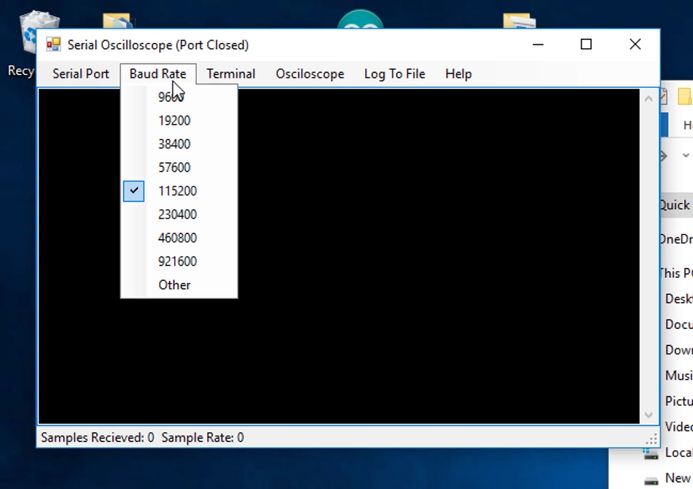Screen dimensions: 693x489
Task: Open the Terminal menu
Action: click(x=231, y=74)
